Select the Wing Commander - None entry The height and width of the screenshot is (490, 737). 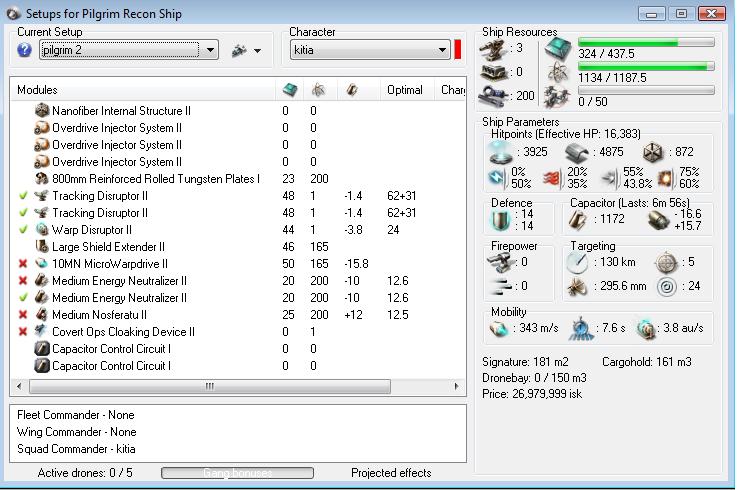point(77,432)
